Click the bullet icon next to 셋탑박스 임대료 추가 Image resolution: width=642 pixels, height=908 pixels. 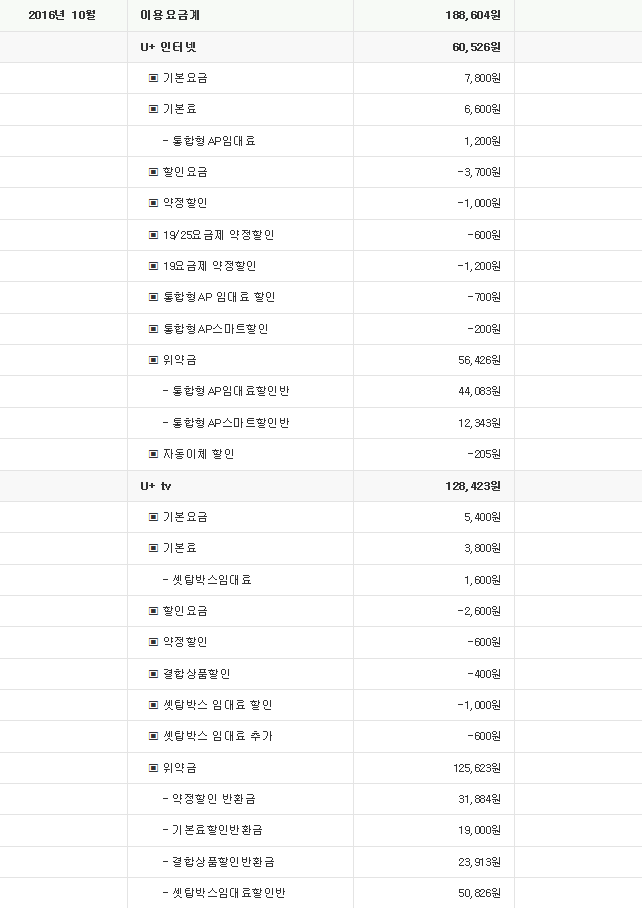pyautogui.click(x=153, y=736)
